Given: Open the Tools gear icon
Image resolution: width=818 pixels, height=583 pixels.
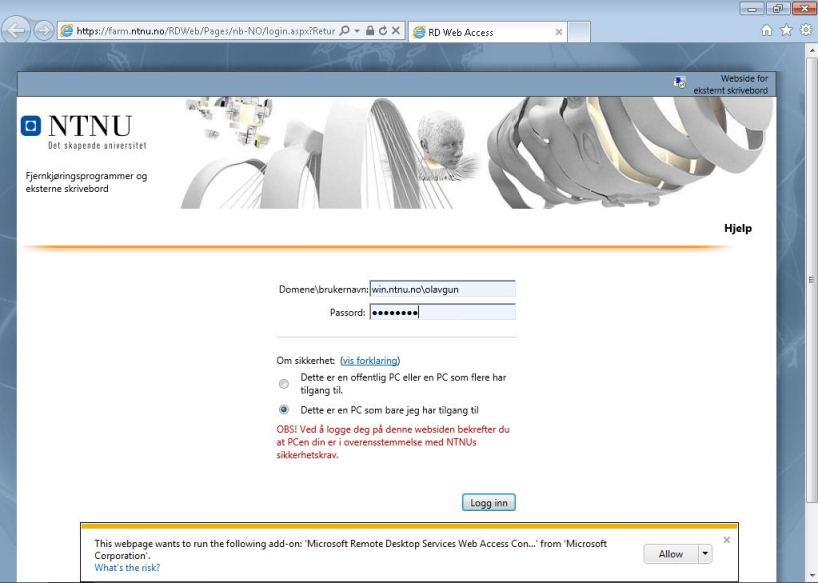Looking at the screenshot, I should tap(806, 30).
